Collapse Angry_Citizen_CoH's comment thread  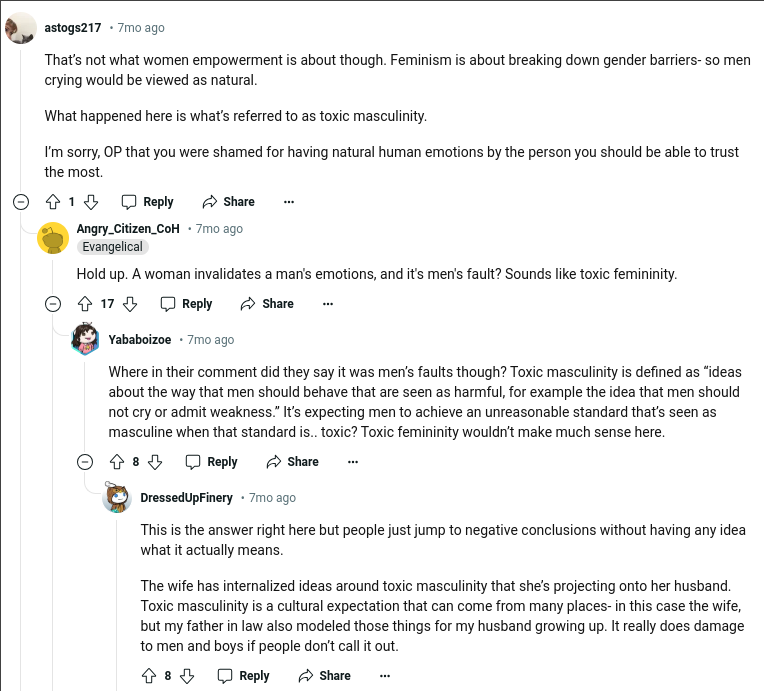[53, 303]
